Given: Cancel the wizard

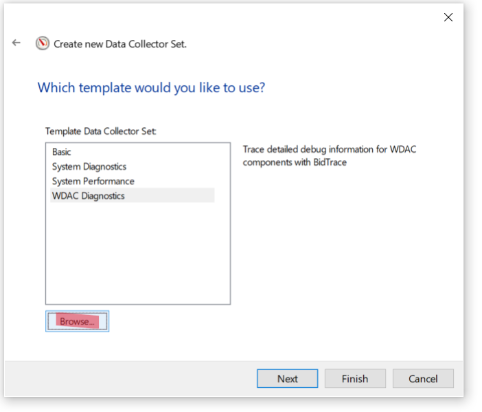Looking at the screenshot, I should (423, 379).
